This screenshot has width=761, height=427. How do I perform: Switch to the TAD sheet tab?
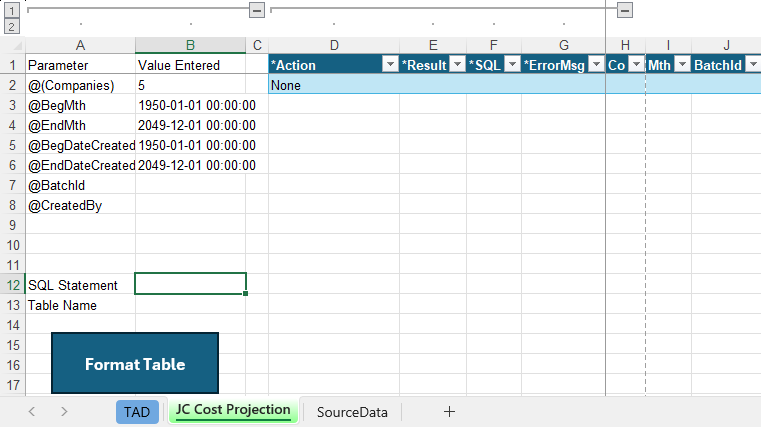coord(137,412)
